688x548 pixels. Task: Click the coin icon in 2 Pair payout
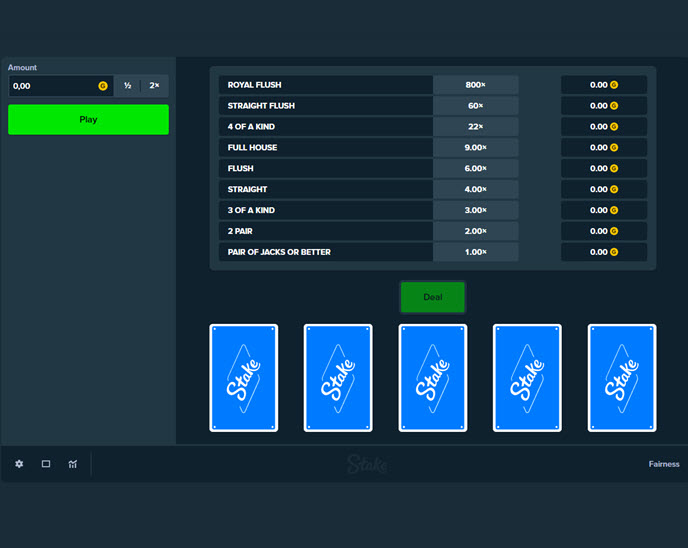614,231
